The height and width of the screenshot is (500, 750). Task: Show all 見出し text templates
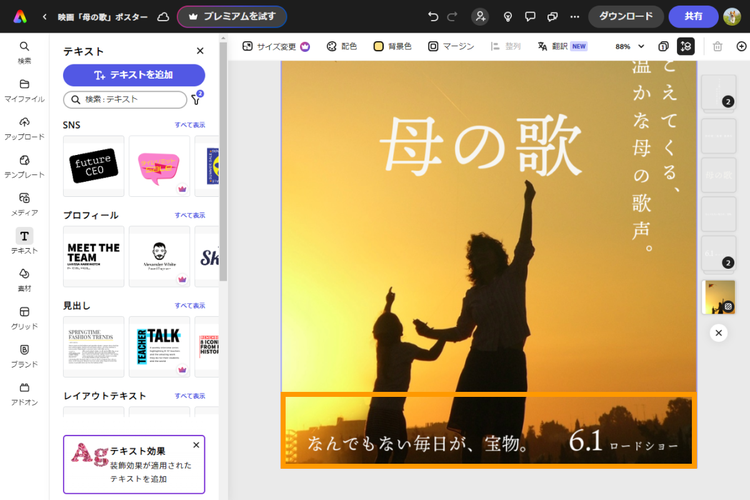189,305
